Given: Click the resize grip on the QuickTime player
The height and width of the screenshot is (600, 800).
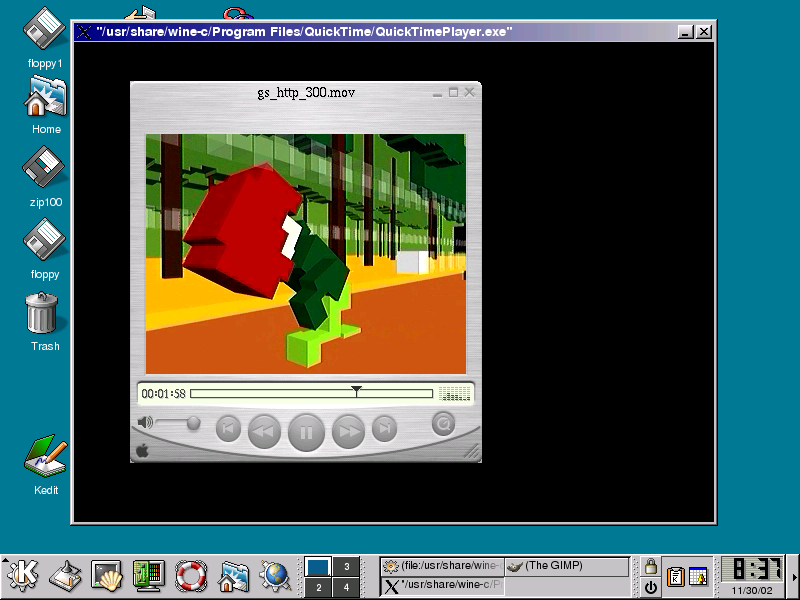Looking at the screenshot, I should [472, 452].
